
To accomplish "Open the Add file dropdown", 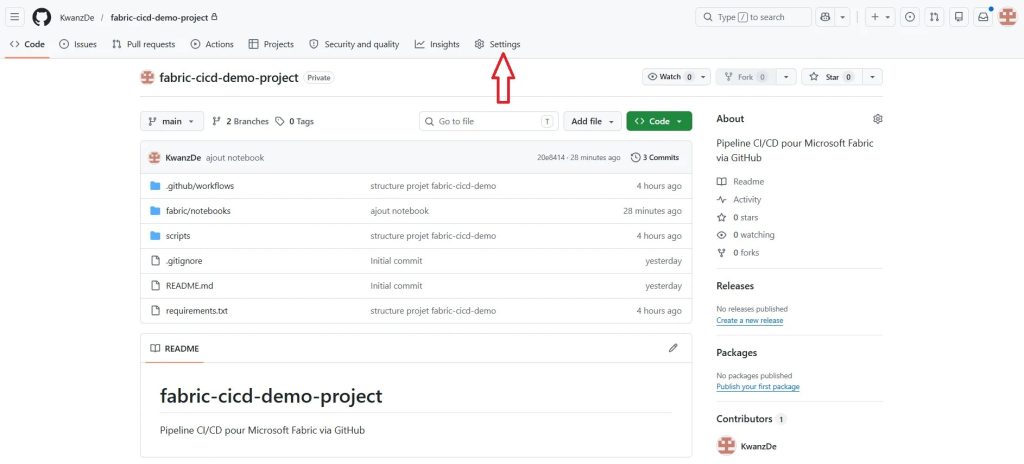I will 592,122.
